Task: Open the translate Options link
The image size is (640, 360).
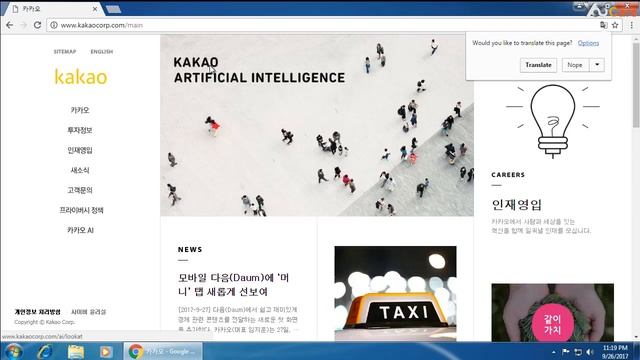Action: [x=588, y=43]
